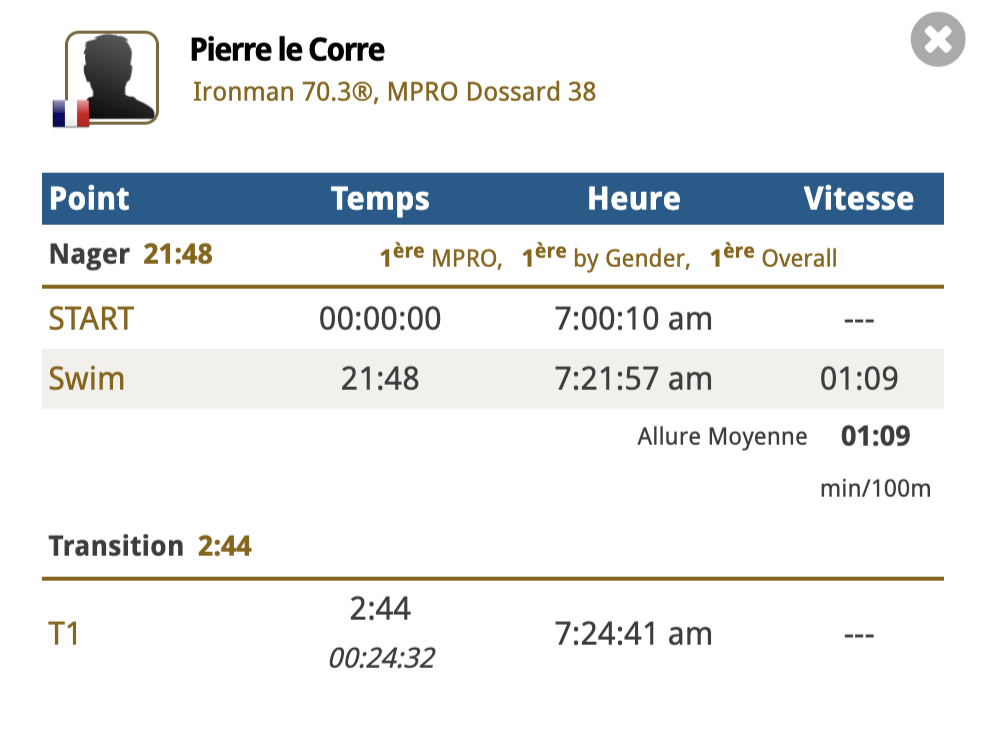
Task: Click the Point column header
Action: point(89,198)
